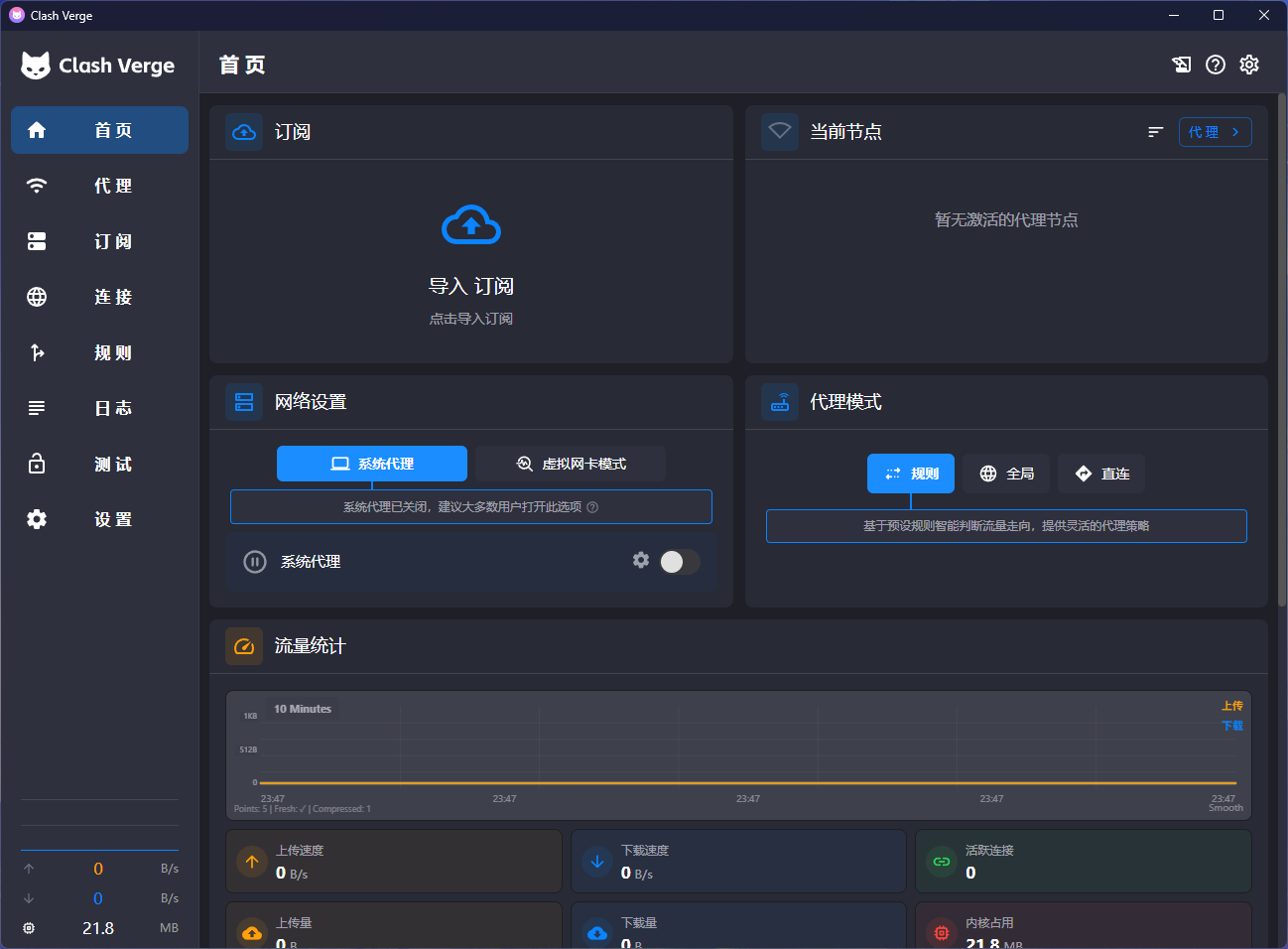Click the lightweight mode icon in header

pyautogui.click(x=1181, y=65)
